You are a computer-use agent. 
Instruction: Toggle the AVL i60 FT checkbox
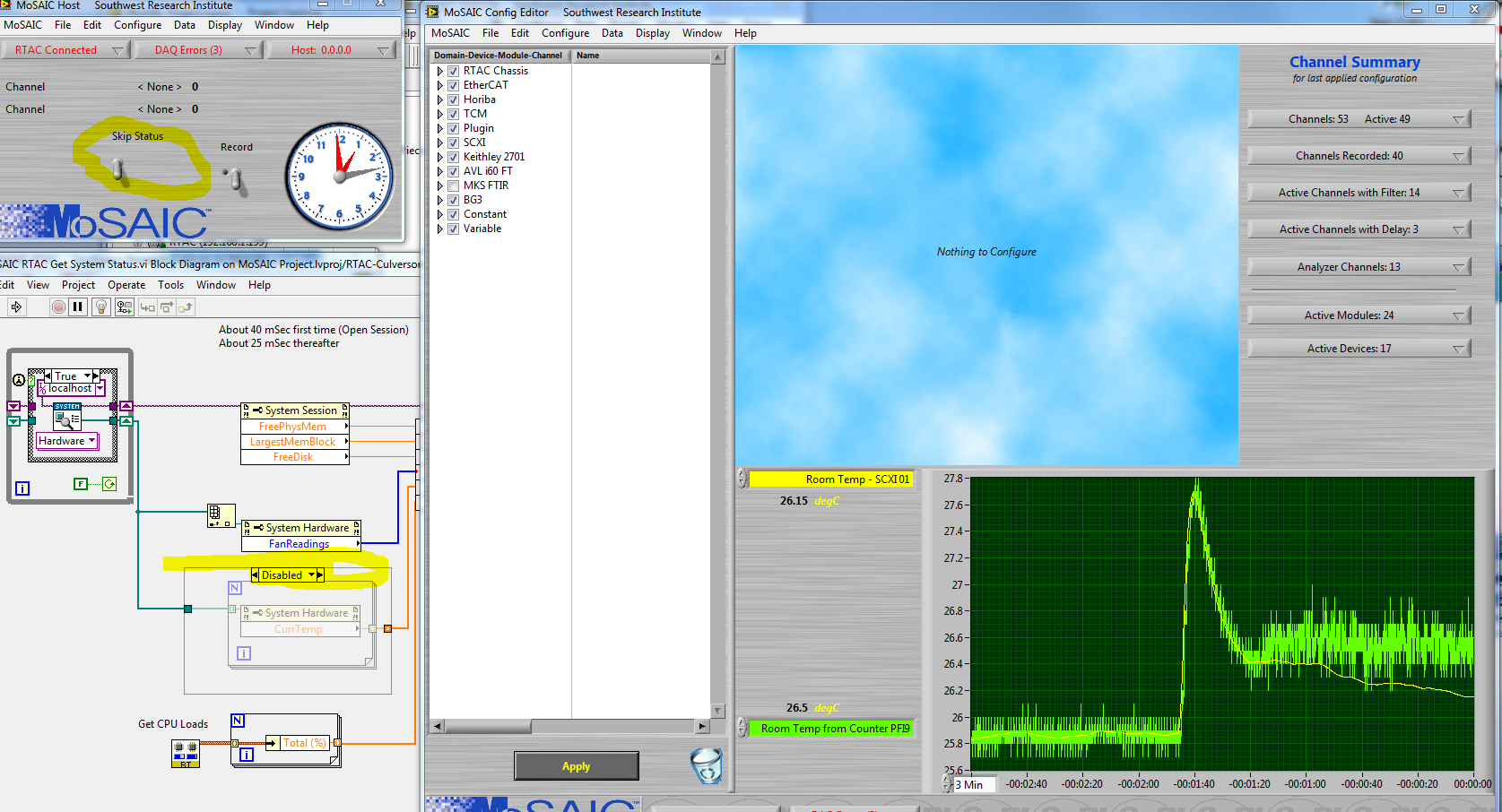tap(454, 171)
